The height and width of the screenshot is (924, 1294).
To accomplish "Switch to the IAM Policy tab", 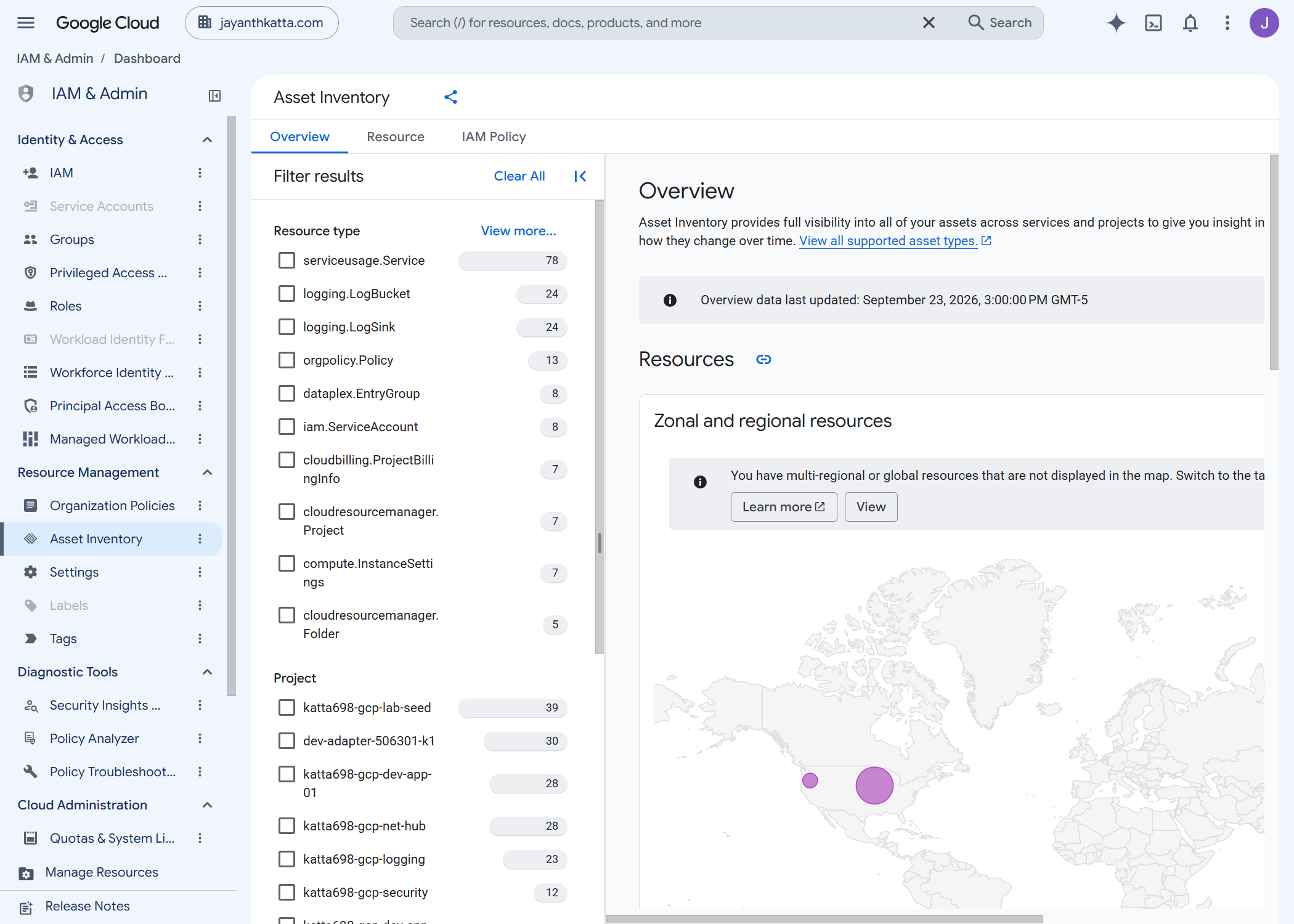I will (494, 137).
